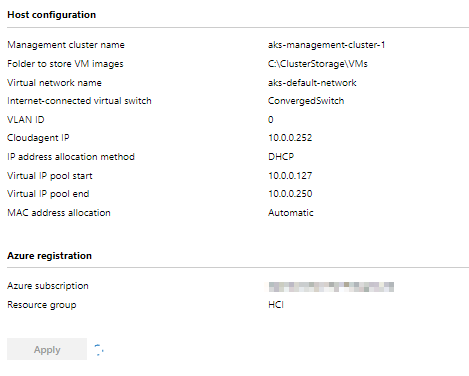Click the C:\ClusterStorage\VMs folder path

point(318,64)
